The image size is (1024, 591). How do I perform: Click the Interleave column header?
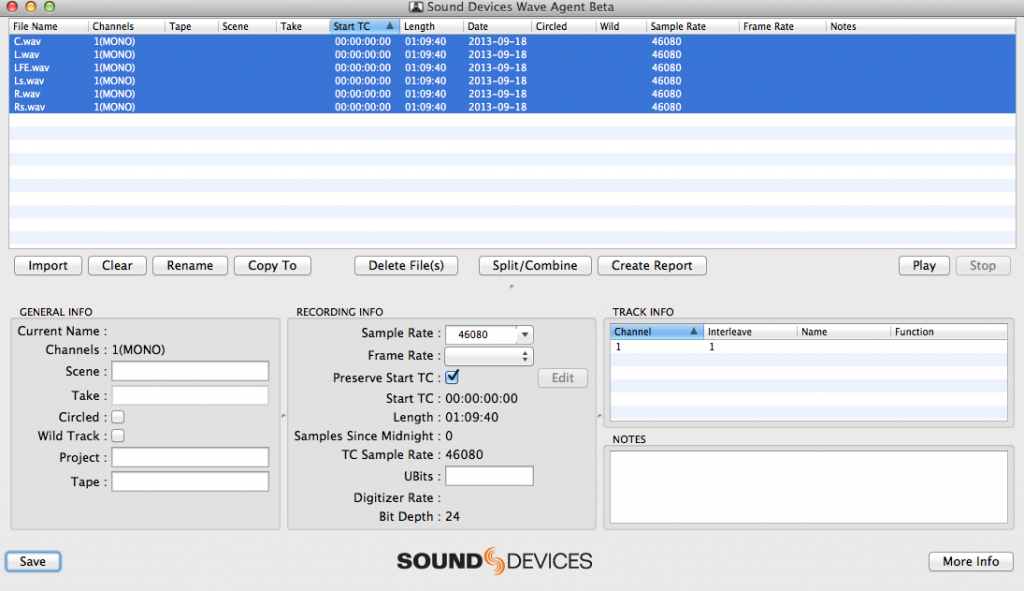pyautogui.click(x=750, y=332)
